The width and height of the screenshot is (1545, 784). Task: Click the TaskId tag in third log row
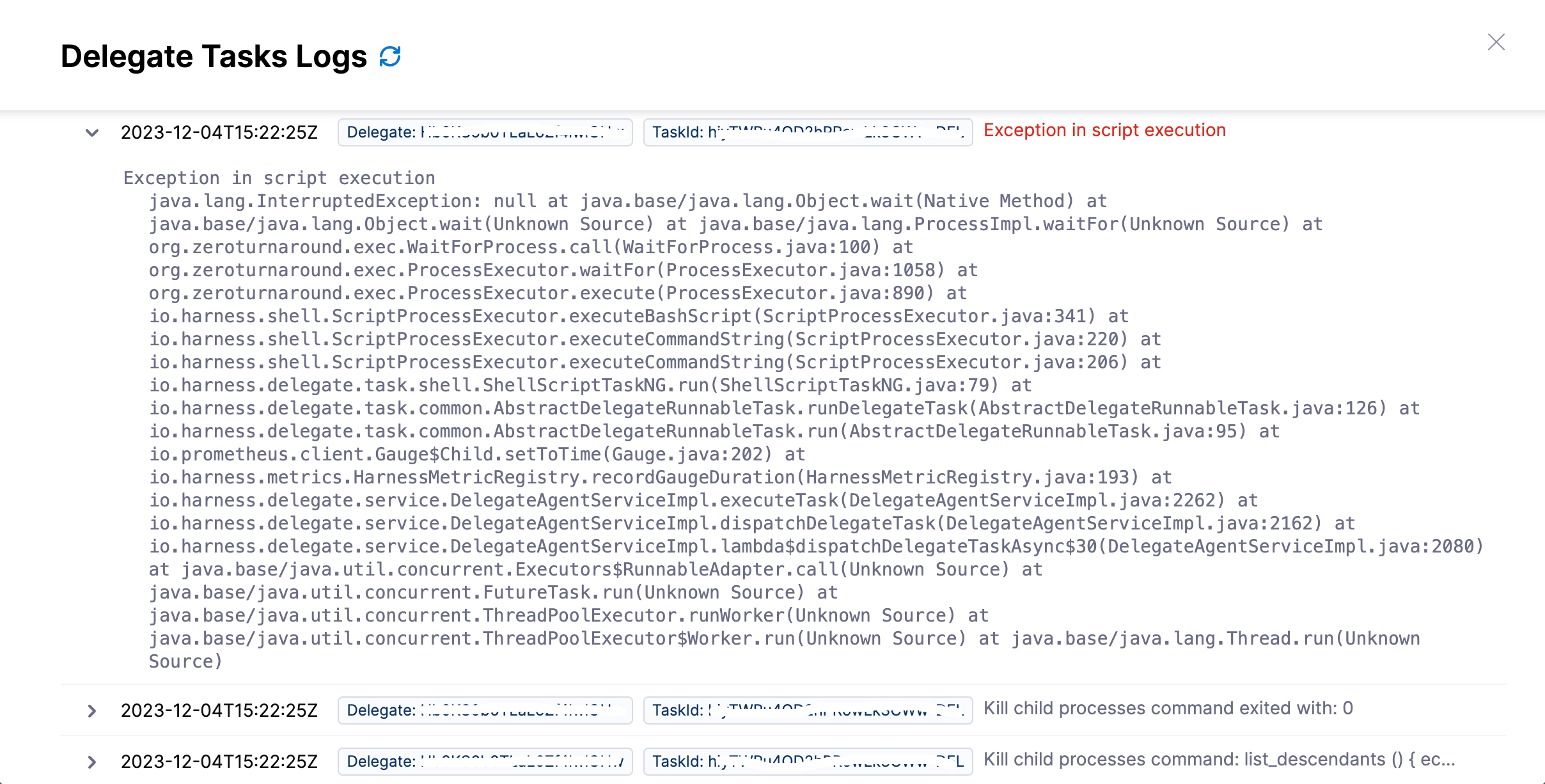(x=808, y=762)
